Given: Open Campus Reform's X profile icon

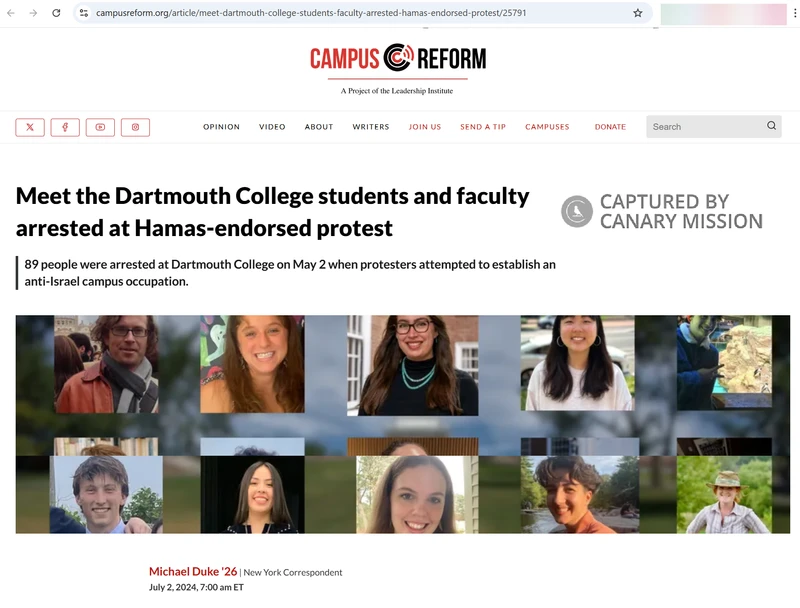Looking at the screenshot, I should tap(30, 126).
